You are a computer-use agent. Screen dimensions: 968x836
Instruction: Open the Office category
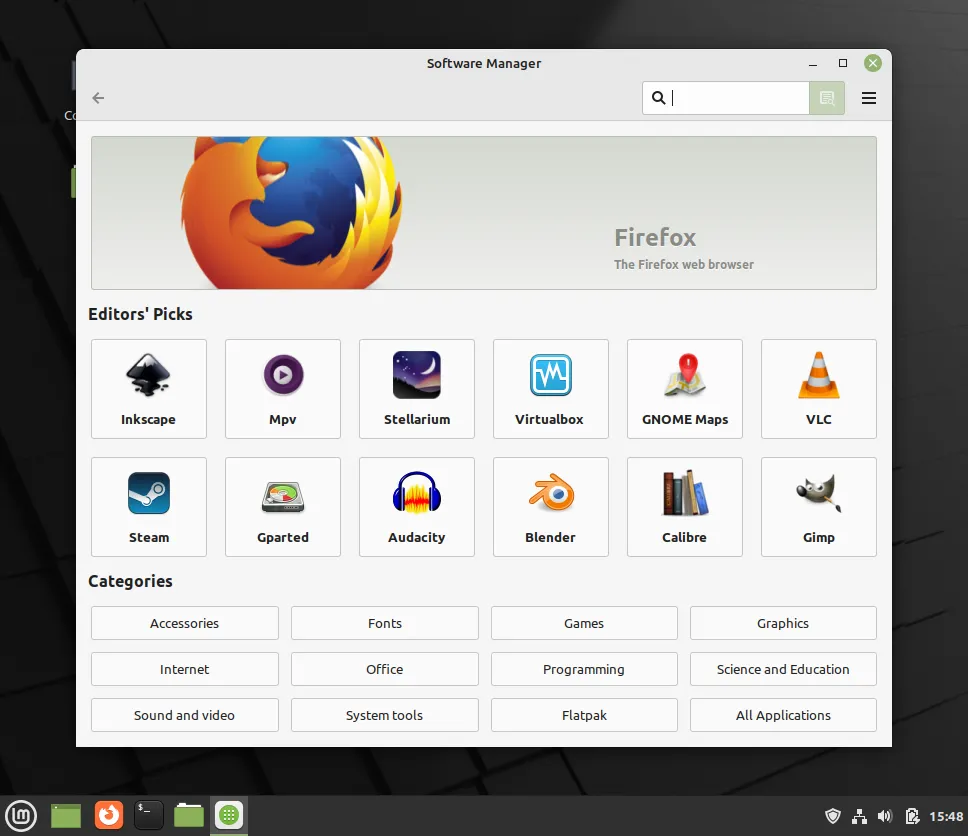[x=385, y=669]
